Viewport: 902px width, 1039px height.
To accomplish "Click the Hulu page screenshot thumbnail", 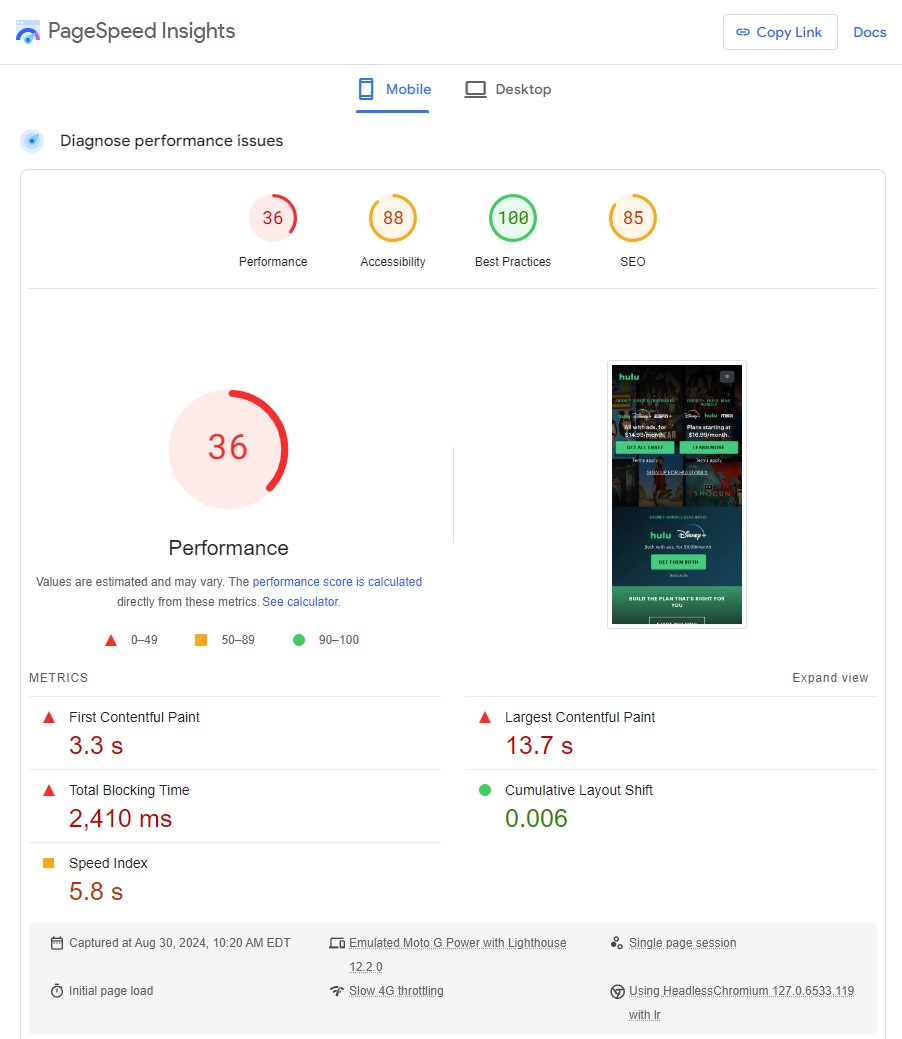I will point(676,494).
